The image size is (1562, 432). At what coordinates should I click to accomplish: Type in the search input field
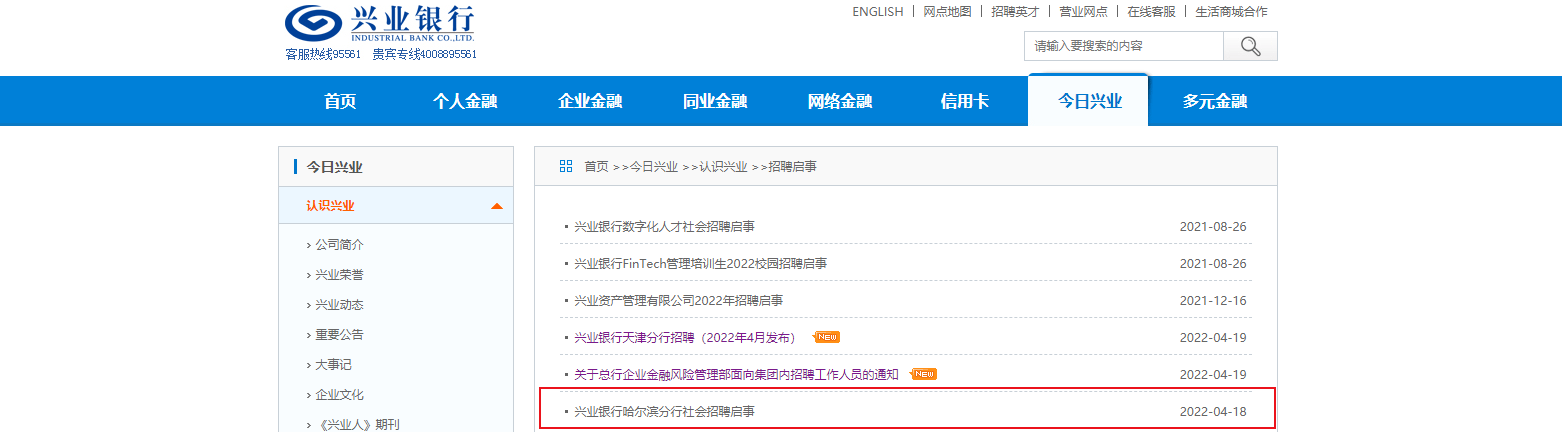[x=1123, y=46]
